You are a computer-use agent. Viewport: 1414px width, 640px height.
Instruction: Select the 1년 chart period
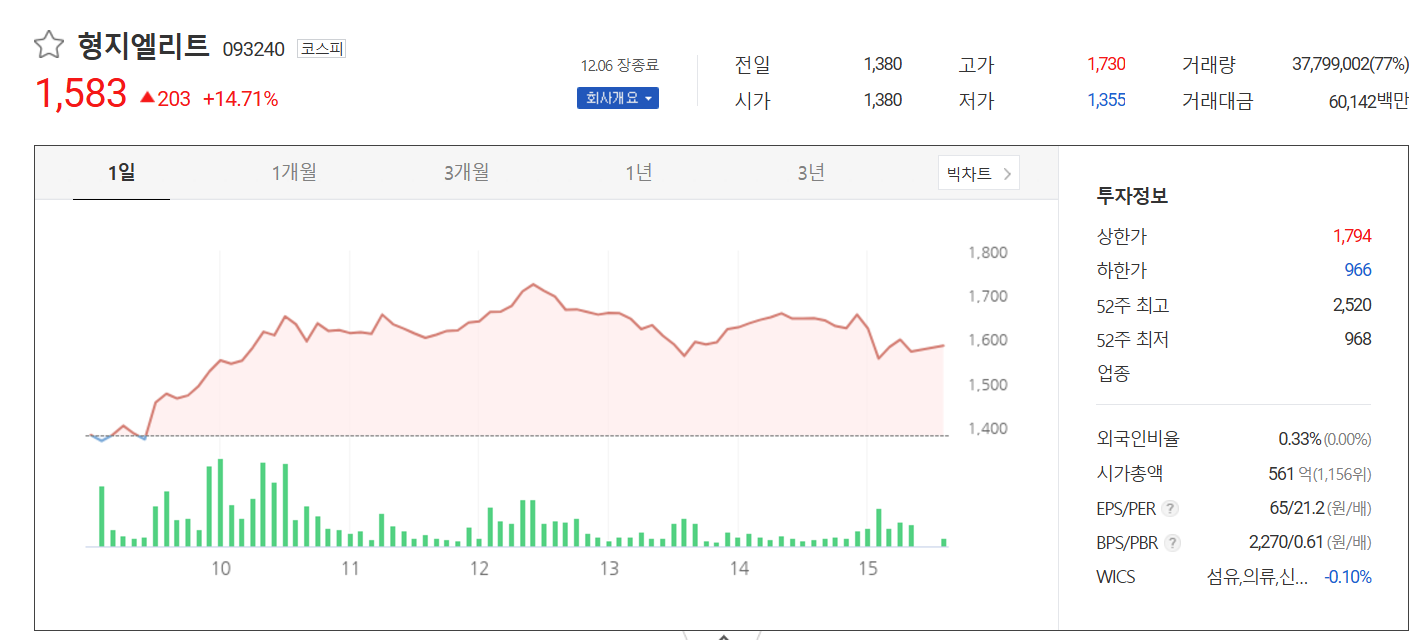[639, 172]
